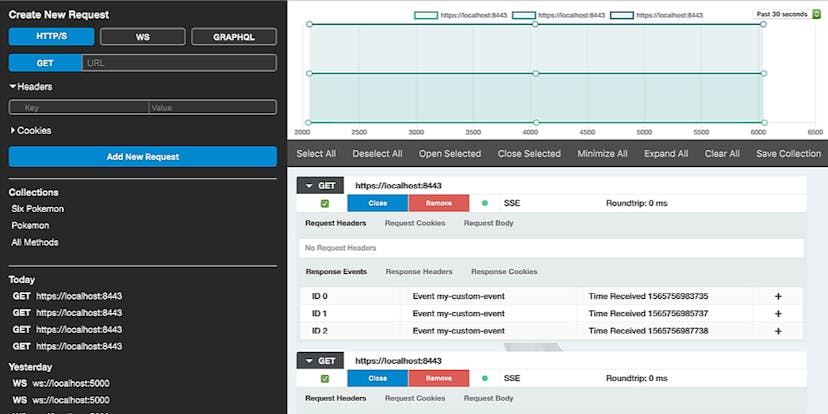
Task: Click the 'No Request Headers' text
Action: [x=341, y=248]
